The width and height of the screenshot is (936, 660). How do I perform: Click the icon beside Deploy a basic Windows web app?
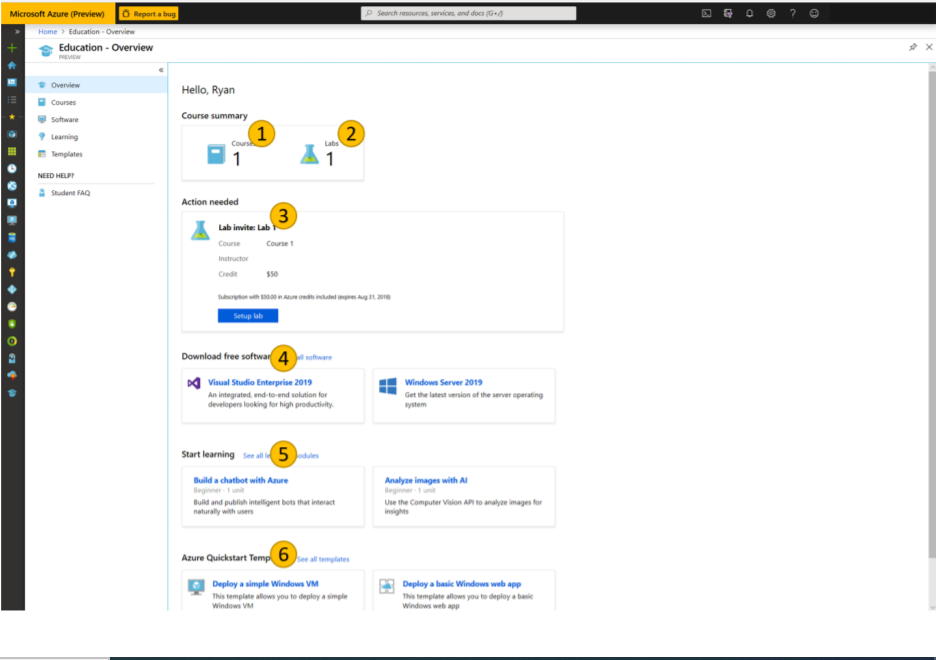click(x=387, y=587)
